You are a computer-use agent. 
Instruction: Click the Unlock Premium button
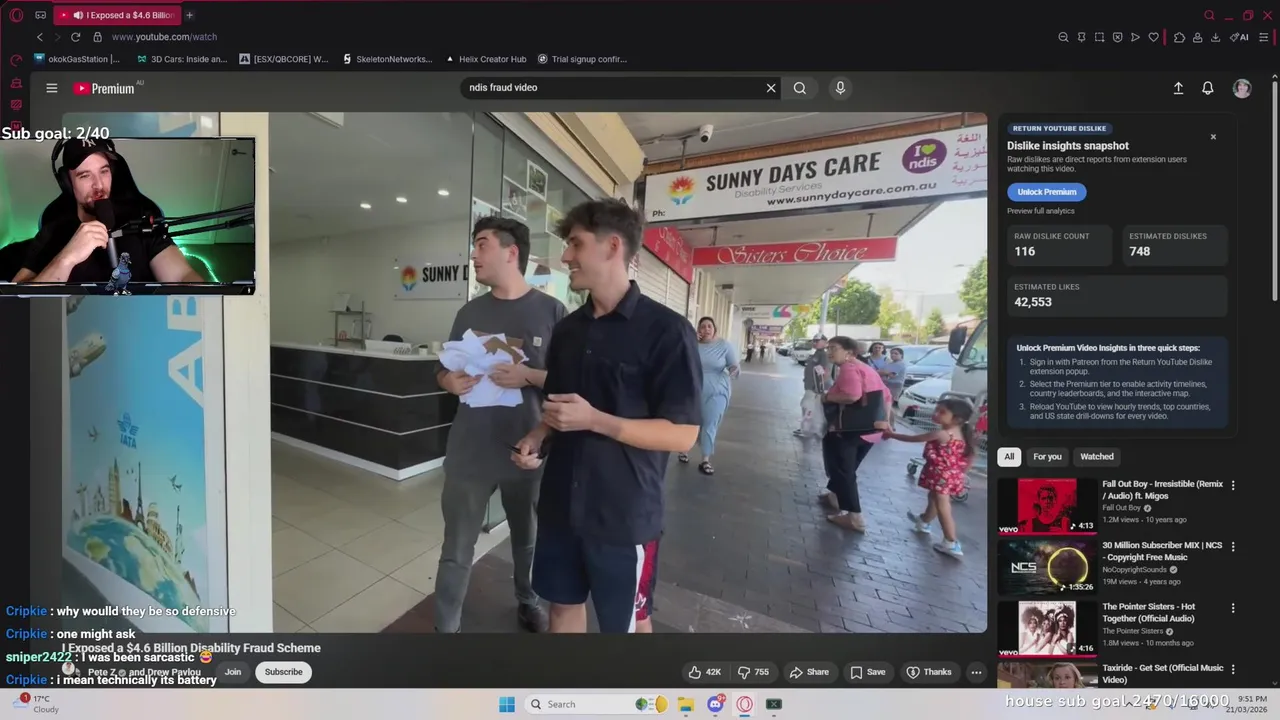pos(1047,192)
